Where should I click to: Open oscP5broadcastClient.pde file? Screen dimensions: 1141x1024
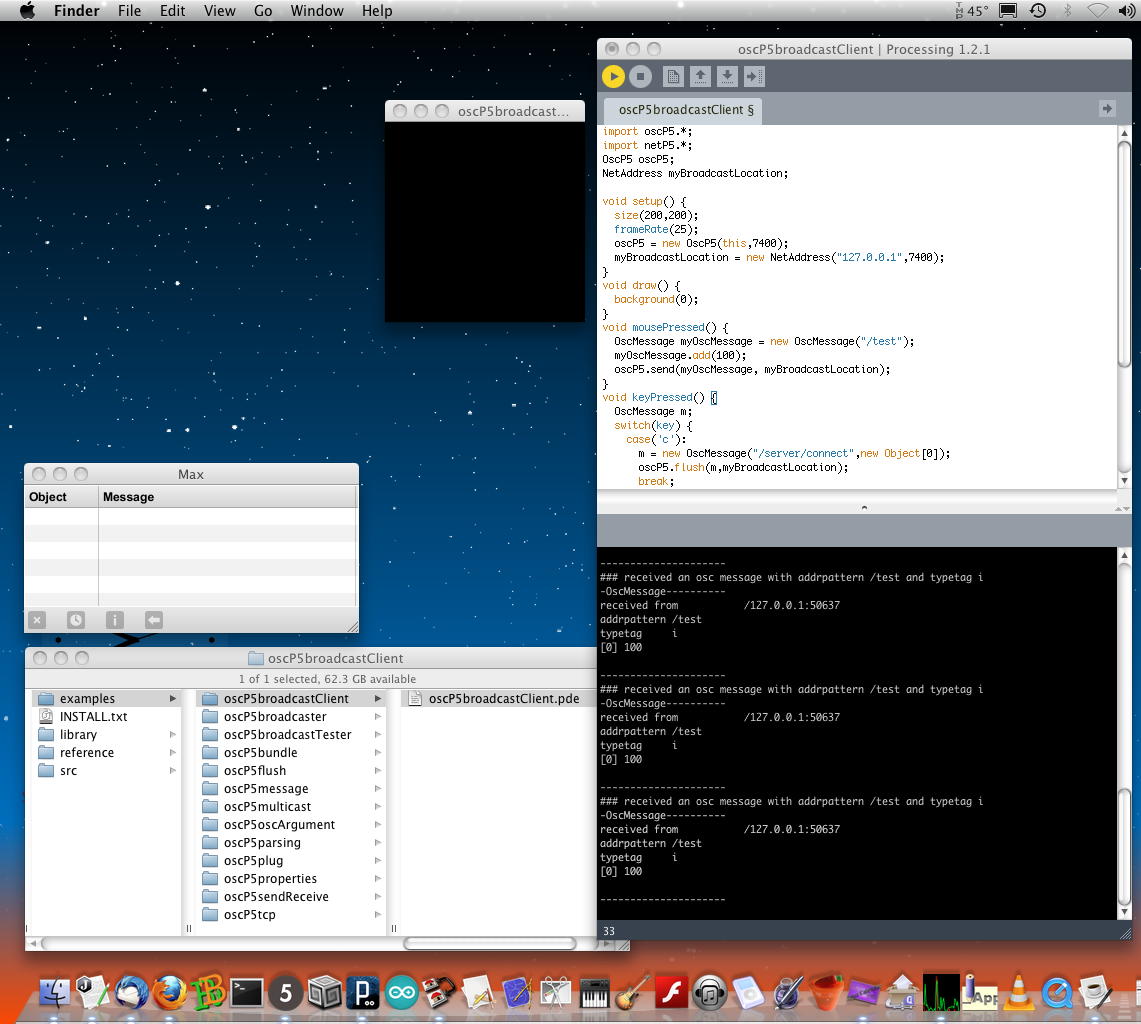click(503, 699)
